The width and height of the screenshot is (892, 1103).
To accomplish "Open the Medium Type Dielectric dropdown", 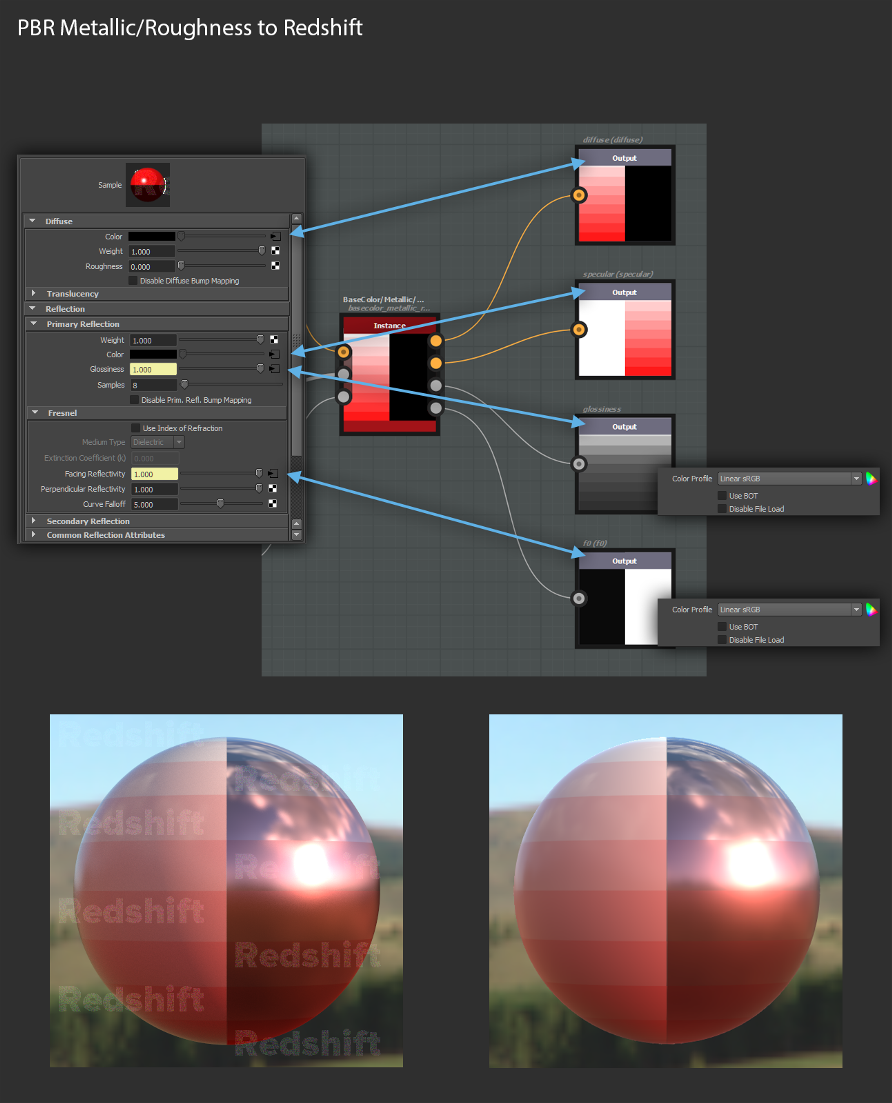I will click(158, 442).
